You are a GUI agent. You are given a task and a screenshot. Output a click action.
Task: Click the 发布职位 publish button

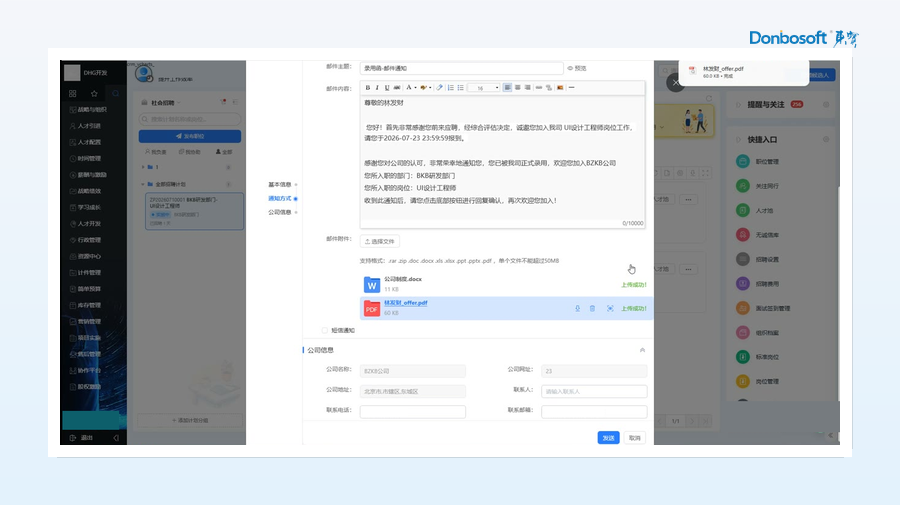[189, 136]
